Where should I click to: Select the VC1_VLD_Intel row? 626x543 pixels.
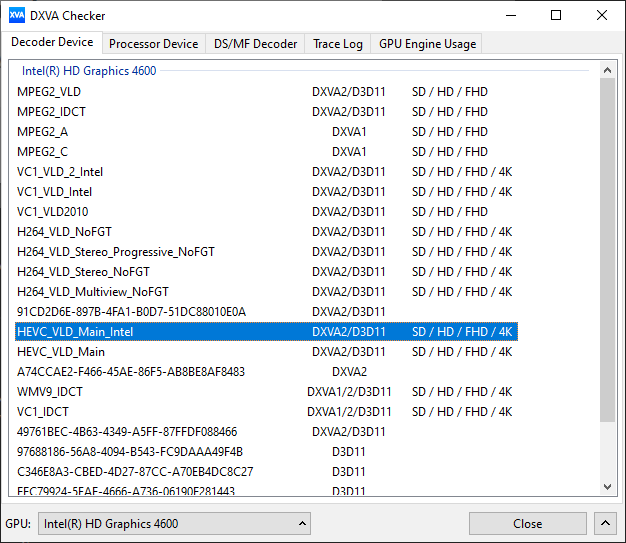(266, 192)
